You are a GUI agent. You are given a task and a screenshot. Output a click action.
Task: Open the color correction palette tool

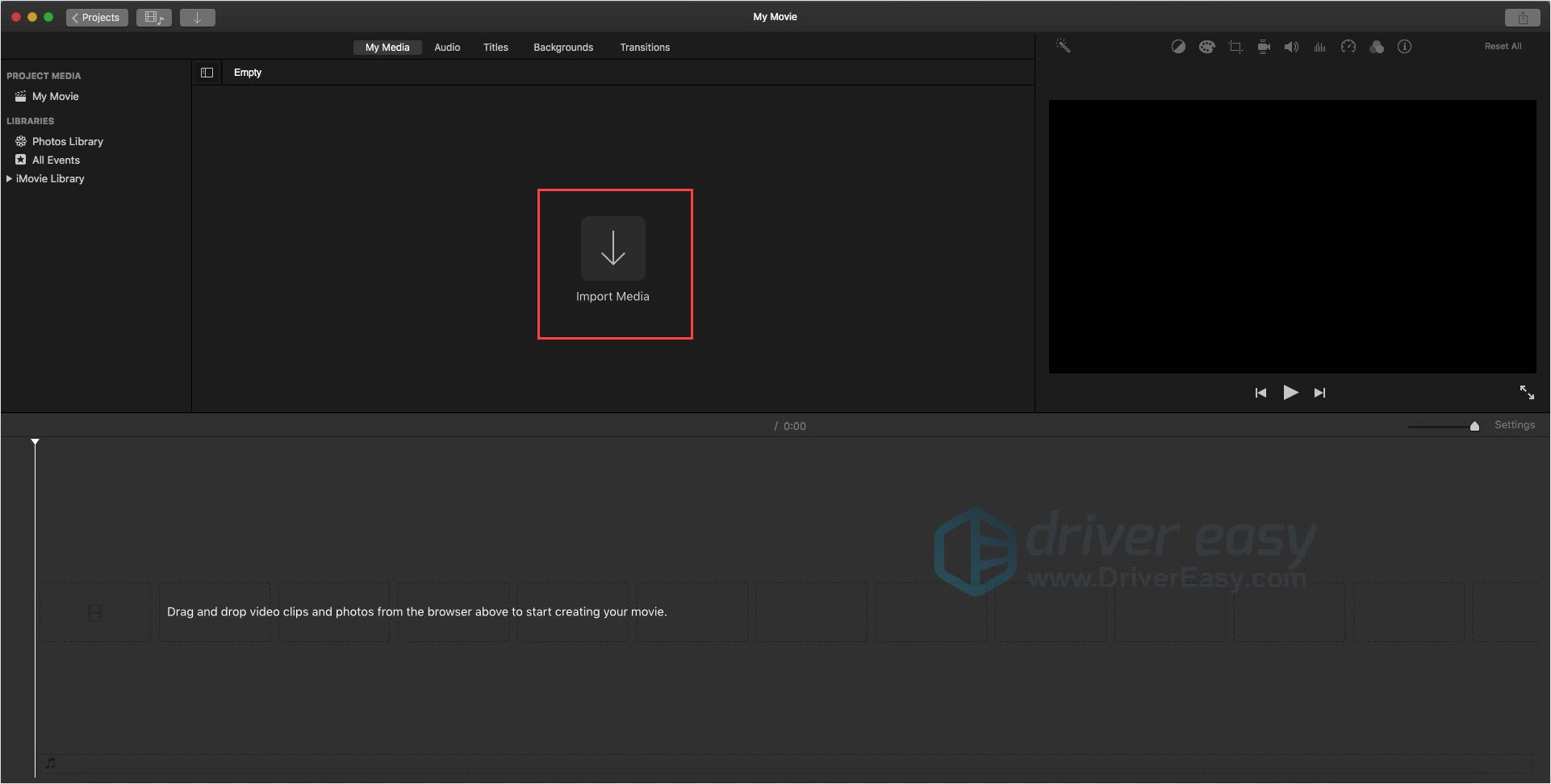(x=1206, y=47)
